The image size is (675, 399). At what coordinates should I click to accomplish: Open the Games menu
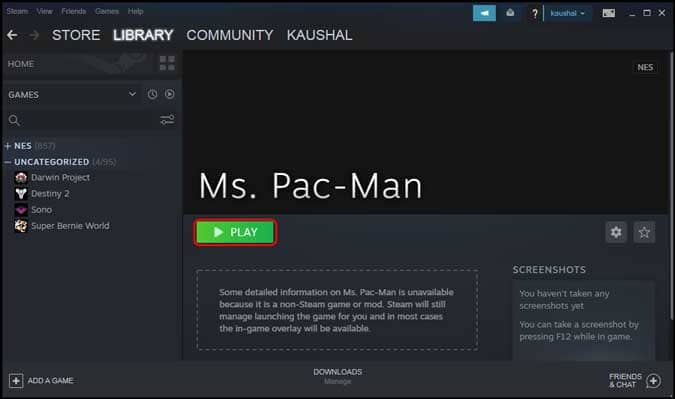tap(107, 11)
